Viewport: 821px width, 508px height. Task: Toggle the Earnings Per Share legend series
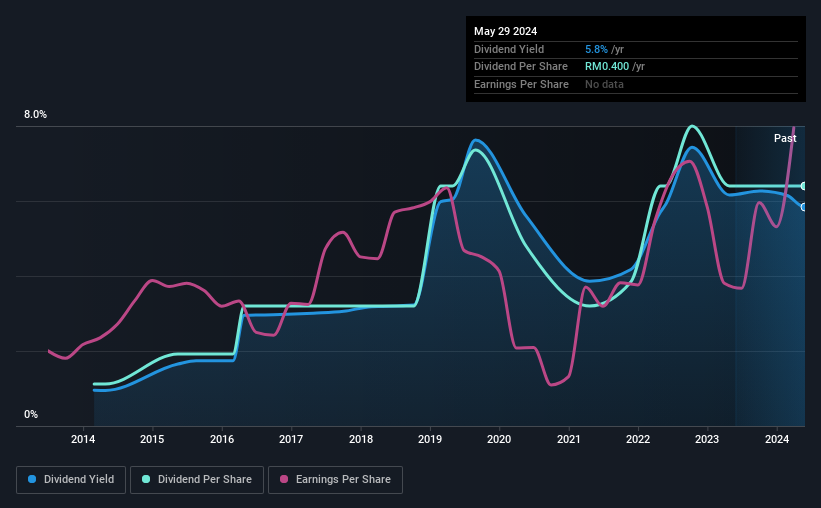(335, 479)
